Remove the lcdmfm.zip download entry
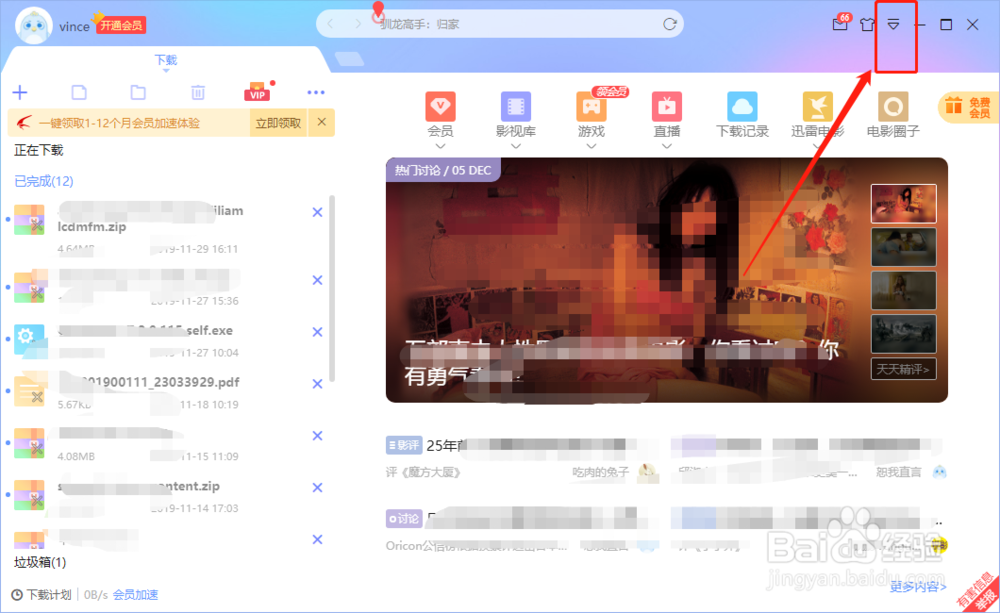This screenshot has width=1000, height=613. coord(317,212)
